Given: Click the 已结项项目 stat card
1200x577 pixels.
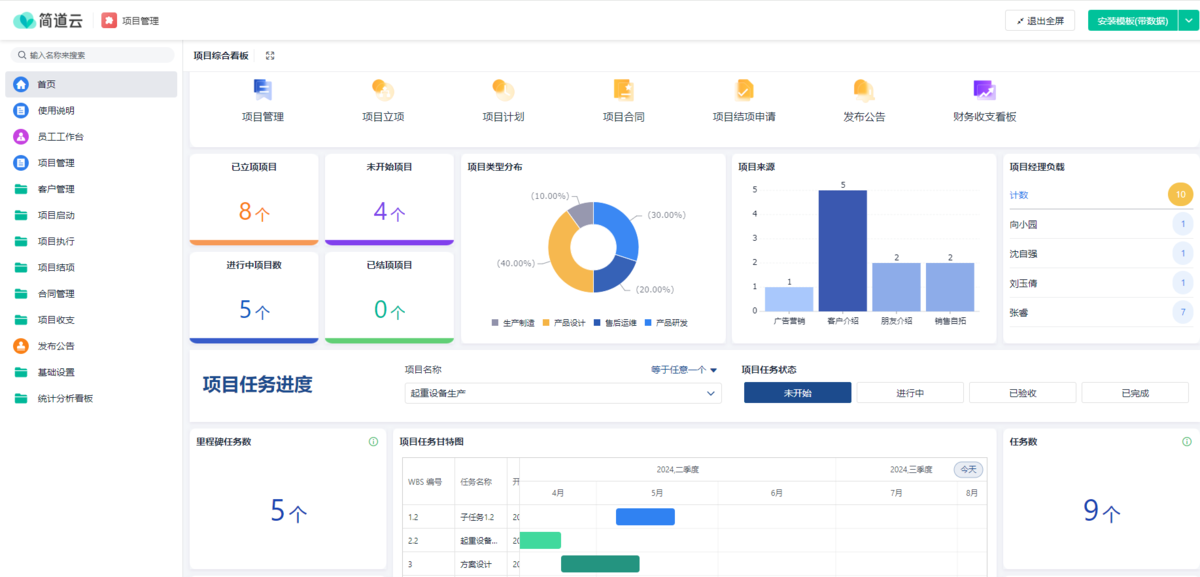Looking at the screenshot, I should (x=389, y=298).
